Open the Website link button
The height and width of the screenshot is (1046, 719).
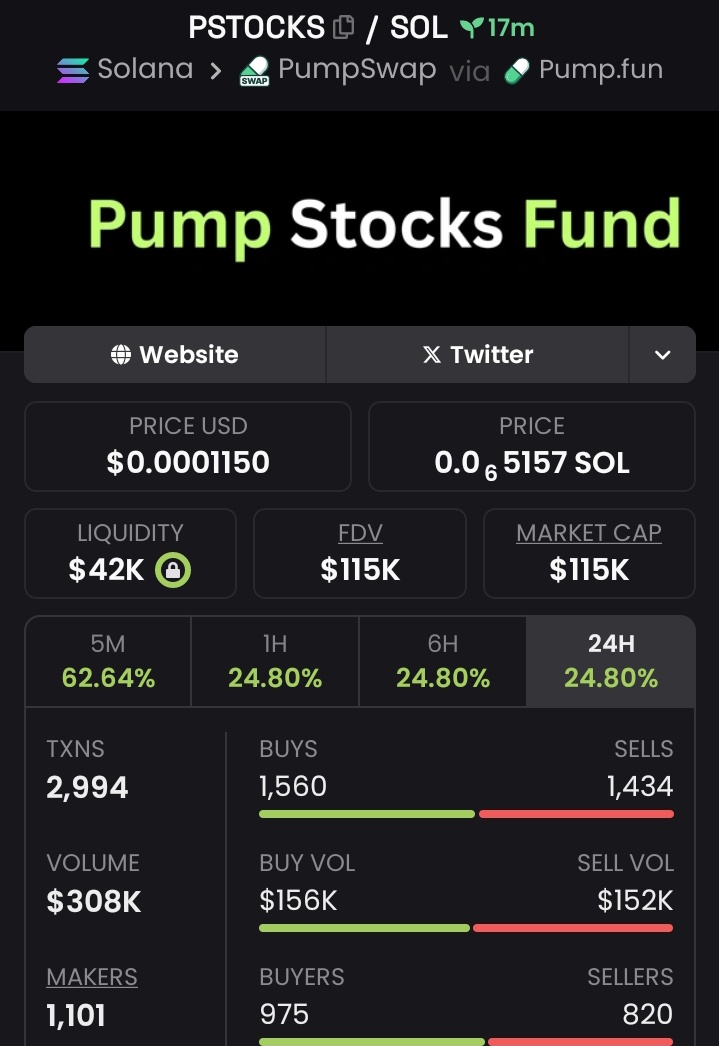coord(175,355)
